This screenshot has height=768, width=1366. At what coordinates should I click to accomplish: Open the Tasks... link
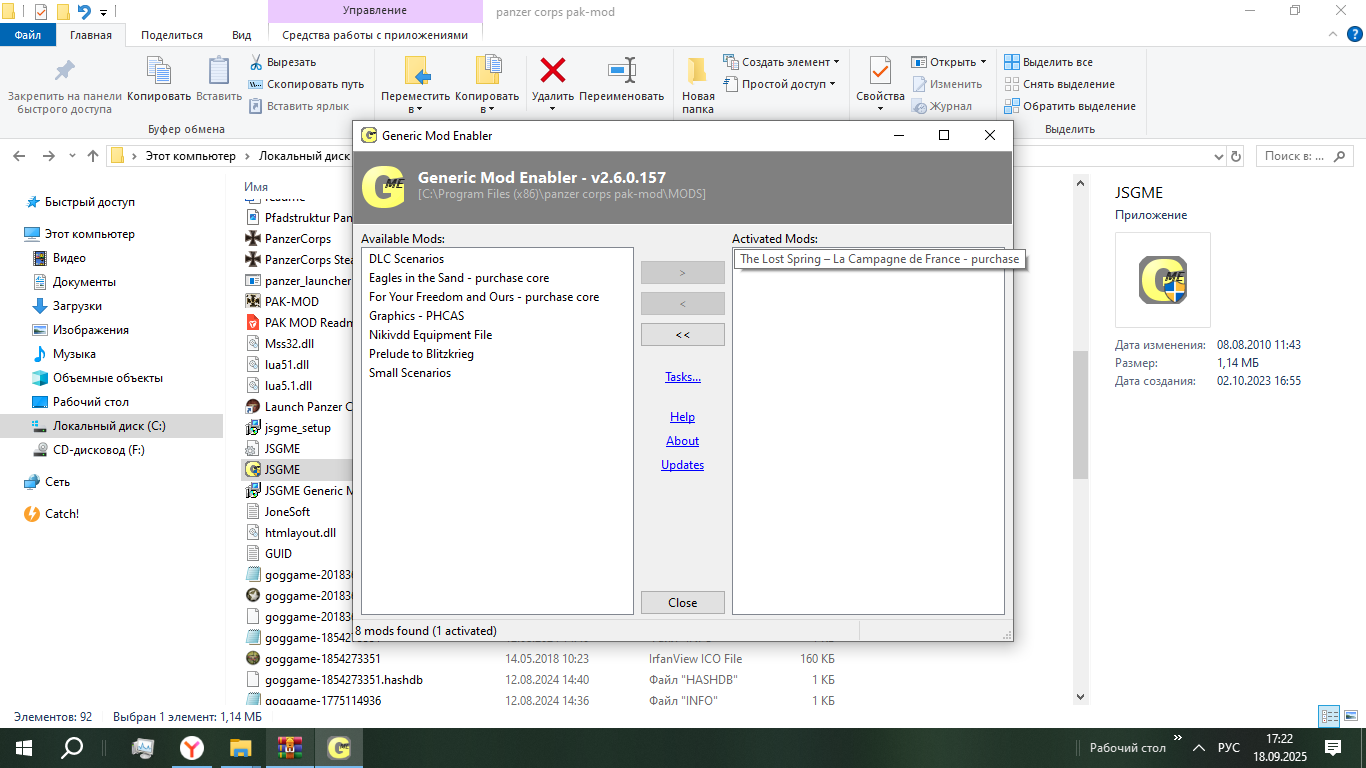pyautogui.click(x=683, y=377)
